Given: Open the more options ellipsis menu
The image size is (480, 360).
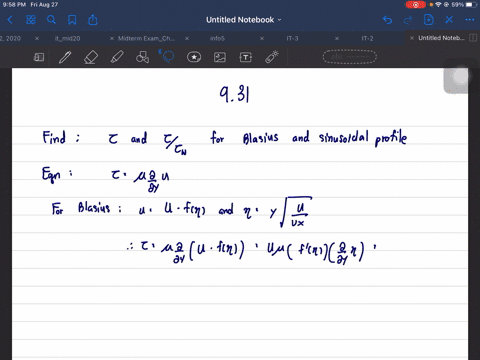Looking at the screenshot, I should (470, 20).
